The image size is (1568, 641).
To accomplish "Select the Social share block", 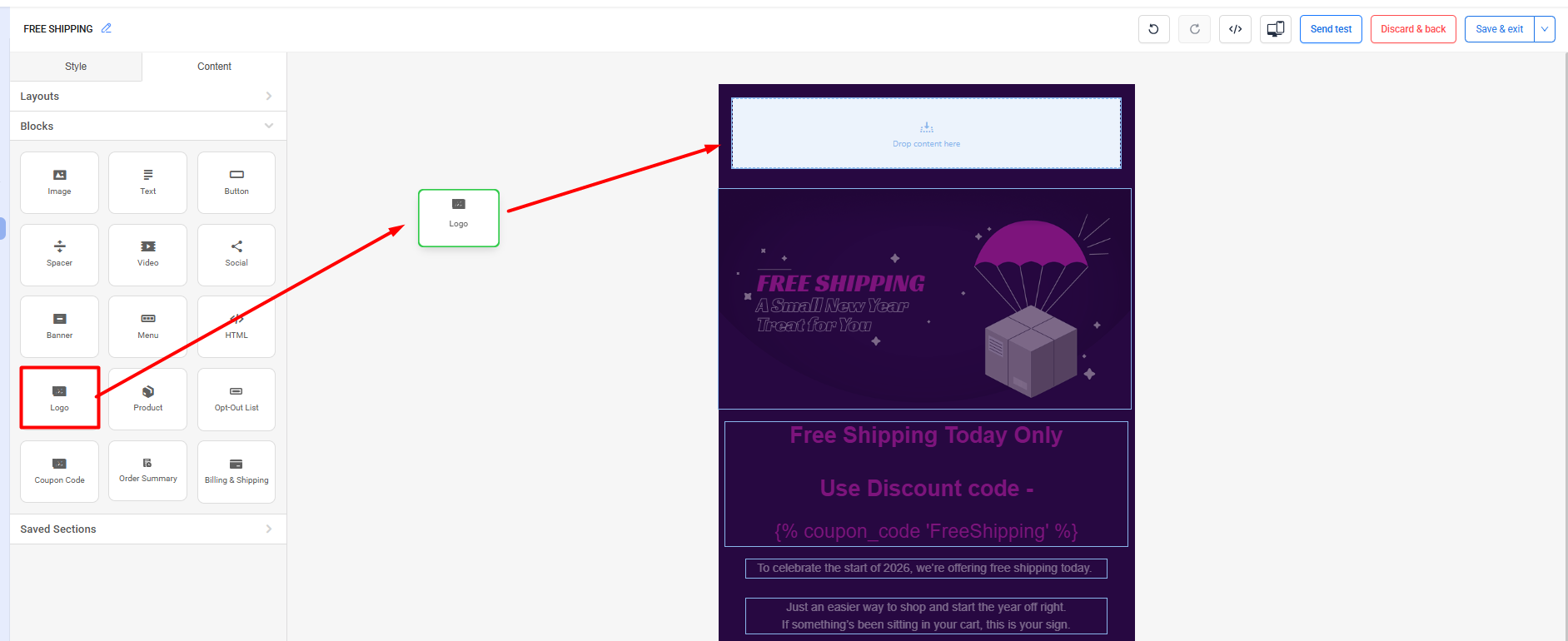I will pos(236,255).
